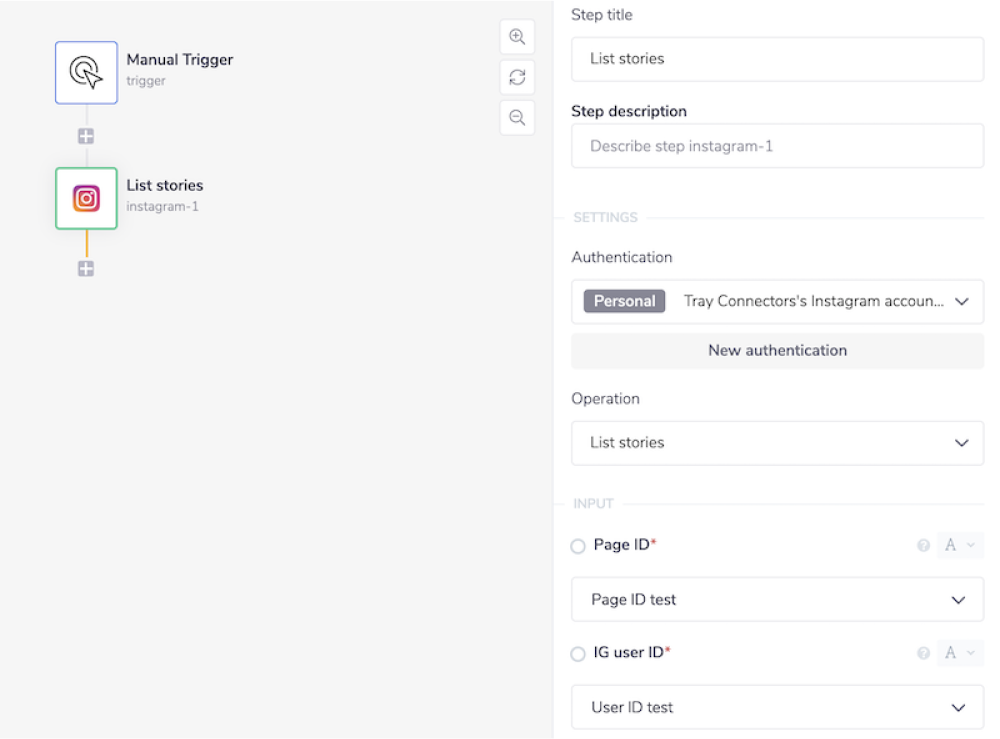This screenshot has height=739, width=1000.
Task: Click the reset view refresh icon
Action: coord(517,77)
